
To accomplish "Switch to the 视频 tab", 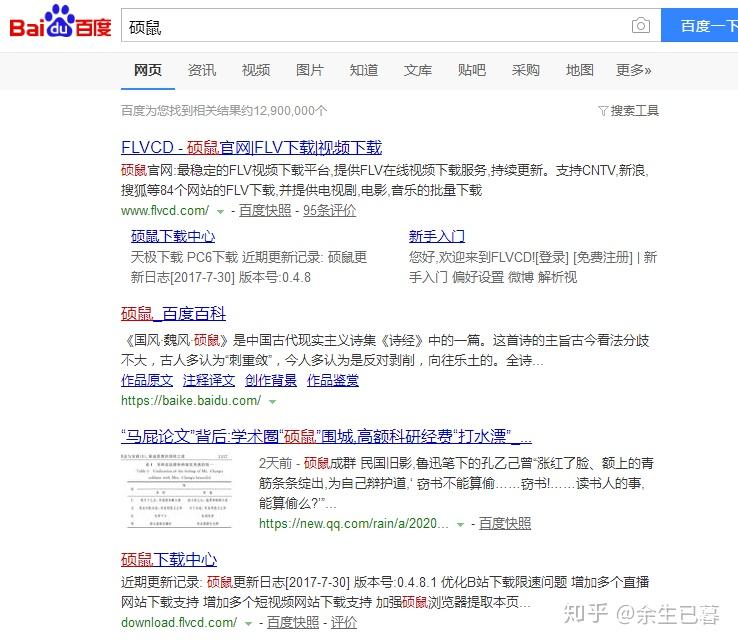I will click(256, 70).
